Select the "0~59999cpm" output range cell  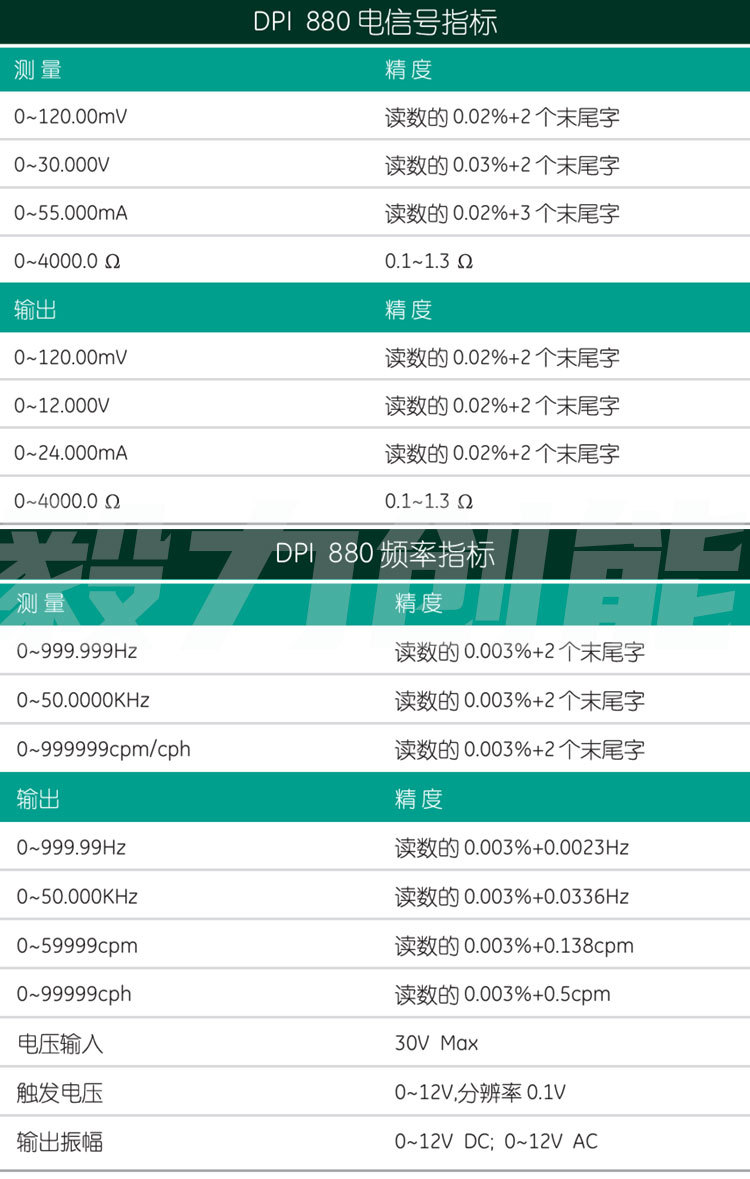[77, 946]
